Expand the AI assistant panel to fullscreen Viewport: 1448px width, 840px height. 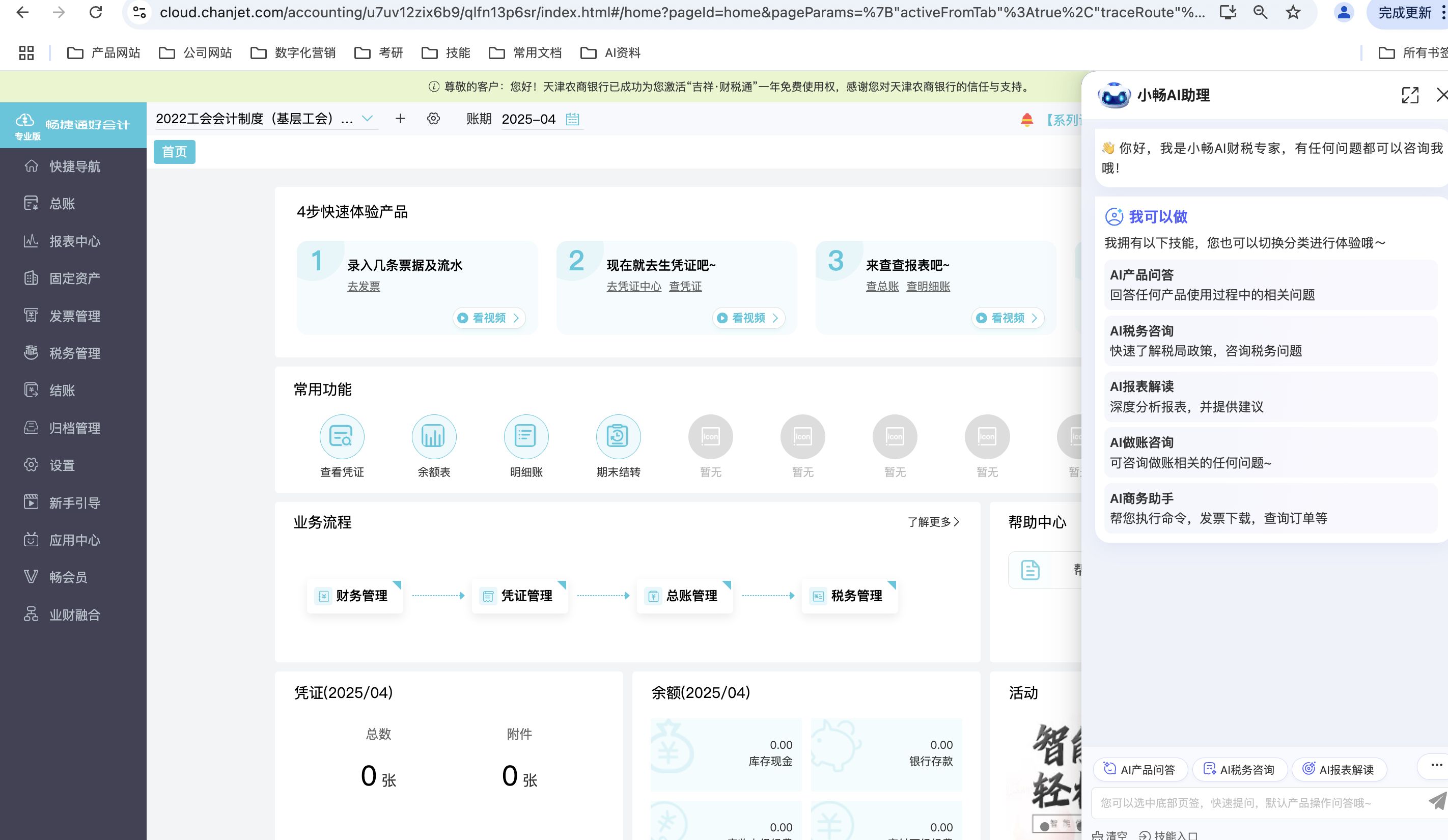tap(1409, 95)
